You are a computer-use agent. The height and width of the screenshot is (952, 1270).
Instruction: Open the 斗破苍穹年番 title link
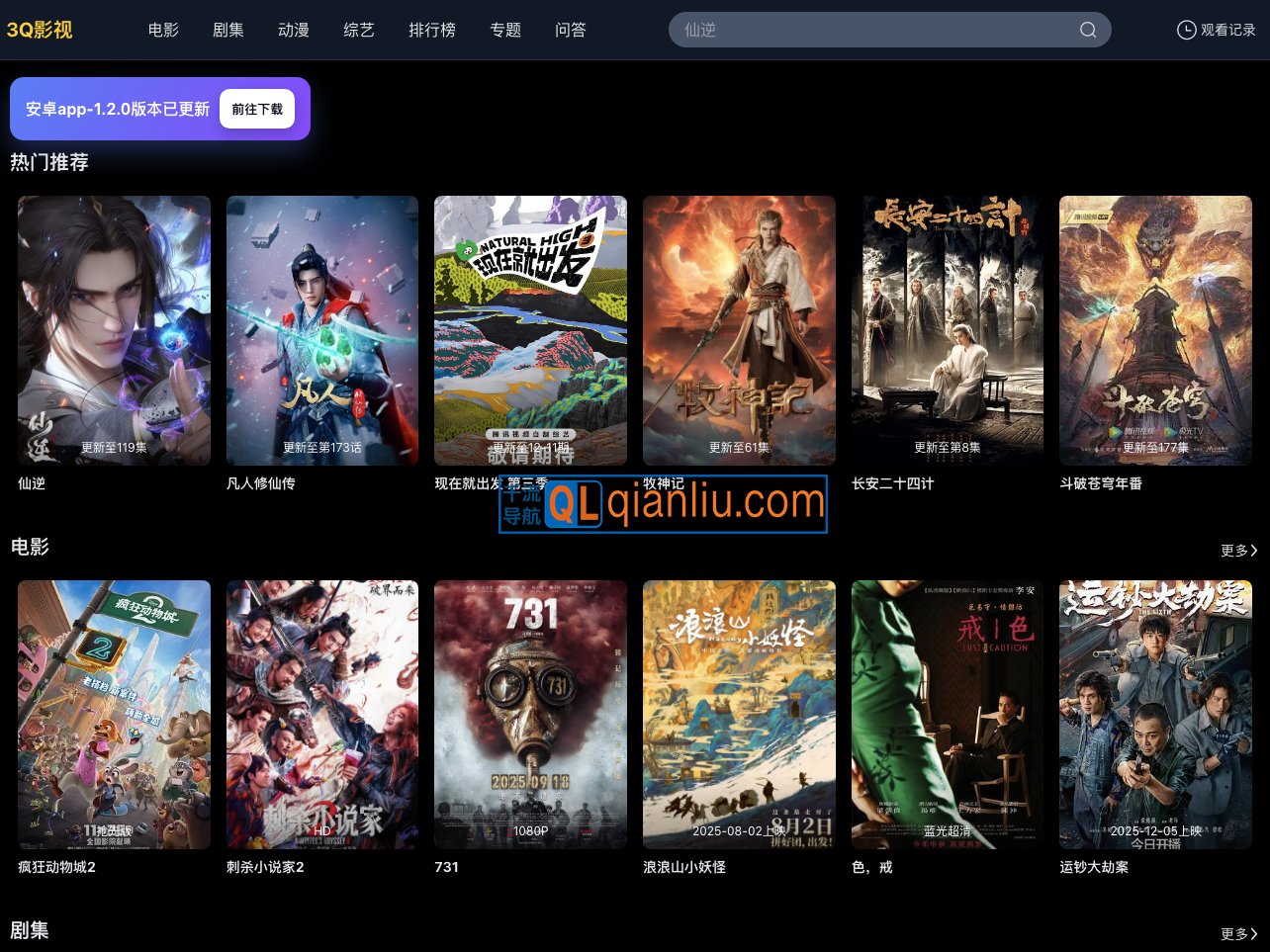pos(1101,483)
